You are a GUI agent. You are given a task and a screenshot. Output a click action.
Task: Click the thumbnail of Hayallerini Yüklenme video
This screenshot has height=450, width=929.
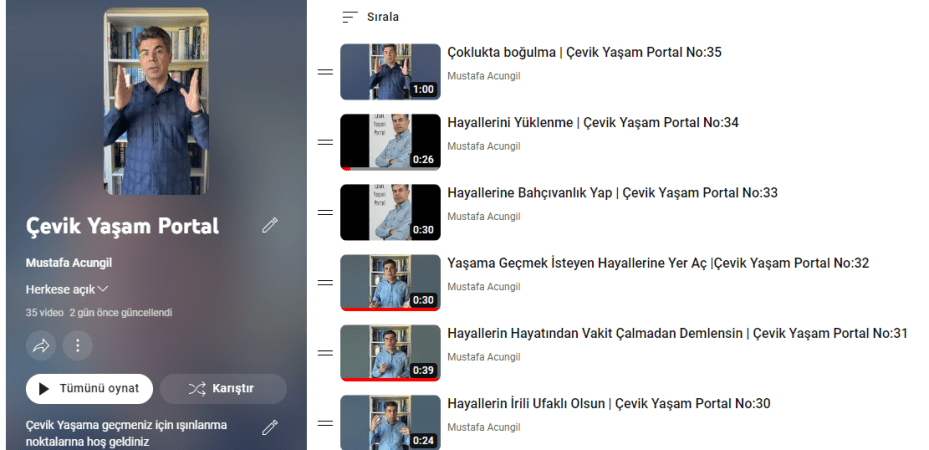pos(390,142)
